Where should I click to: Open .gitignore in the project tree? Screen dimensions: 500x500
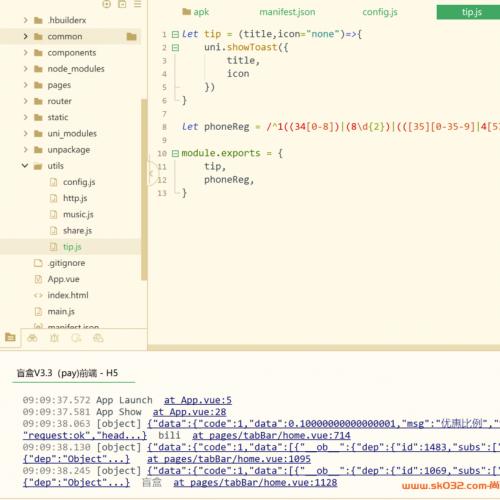tap(66, 263)
